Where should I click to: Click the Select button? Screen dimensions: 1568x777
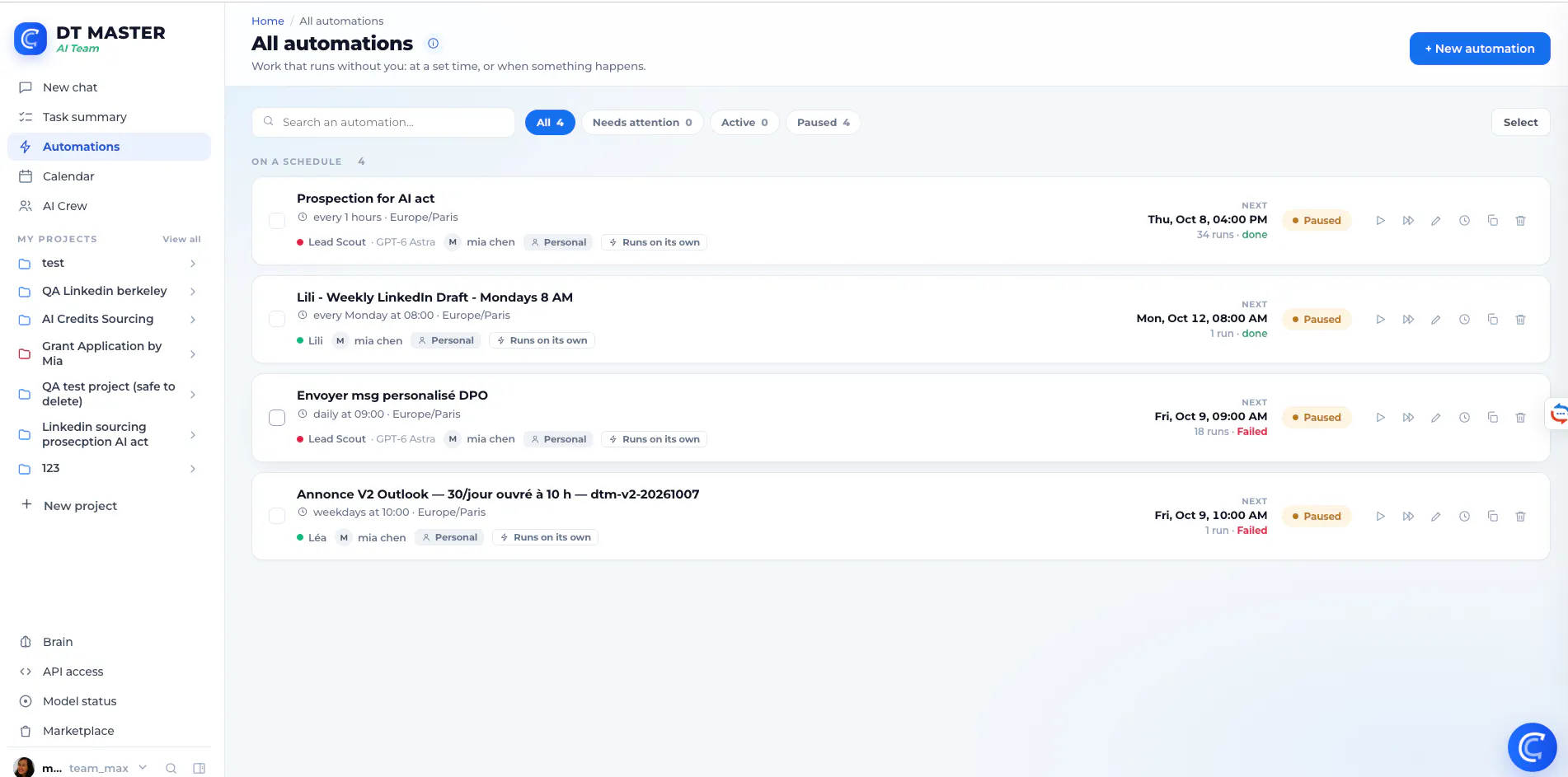point(1520,123)
